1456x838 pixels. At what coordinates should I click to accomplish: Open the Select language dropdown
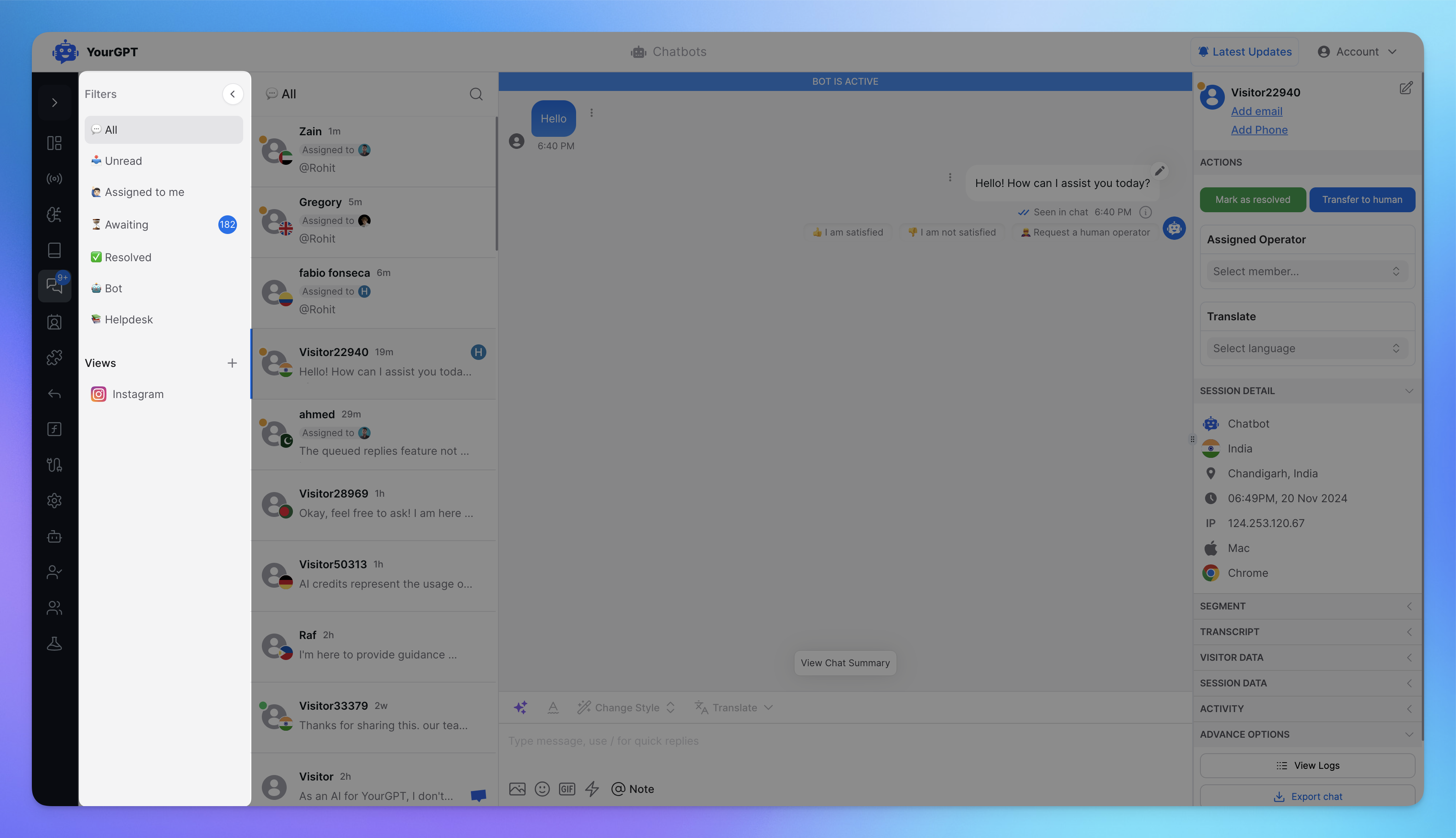(1307, 348)
